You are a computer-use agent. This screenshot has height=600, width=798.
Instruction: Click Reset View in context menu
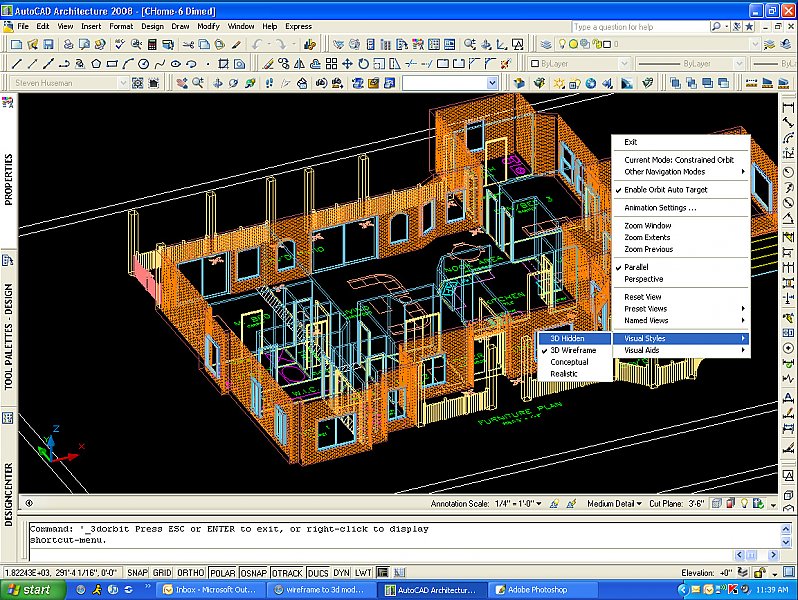click(681, 297)
